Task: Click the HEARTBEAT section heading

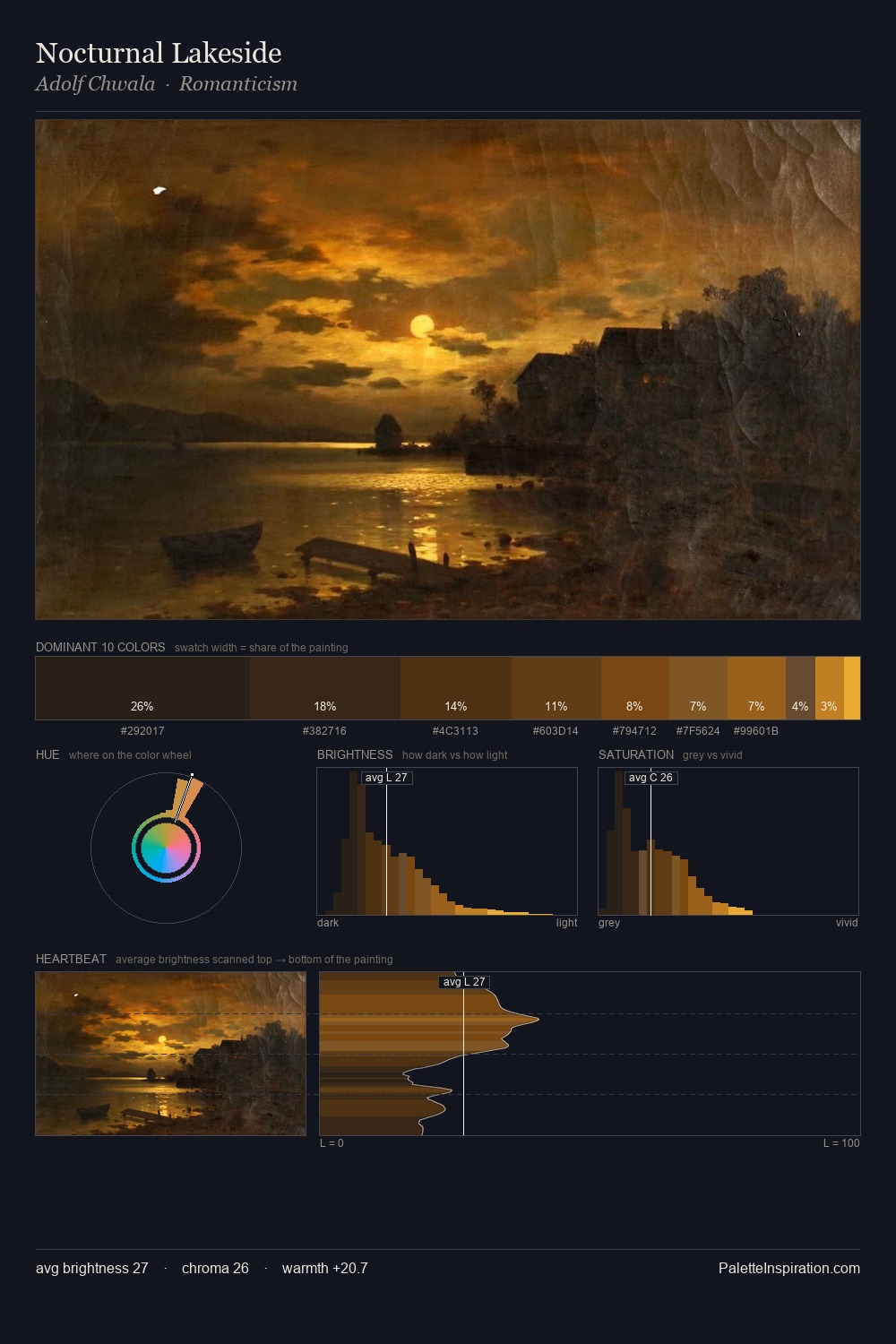Action: pos(71,959)
